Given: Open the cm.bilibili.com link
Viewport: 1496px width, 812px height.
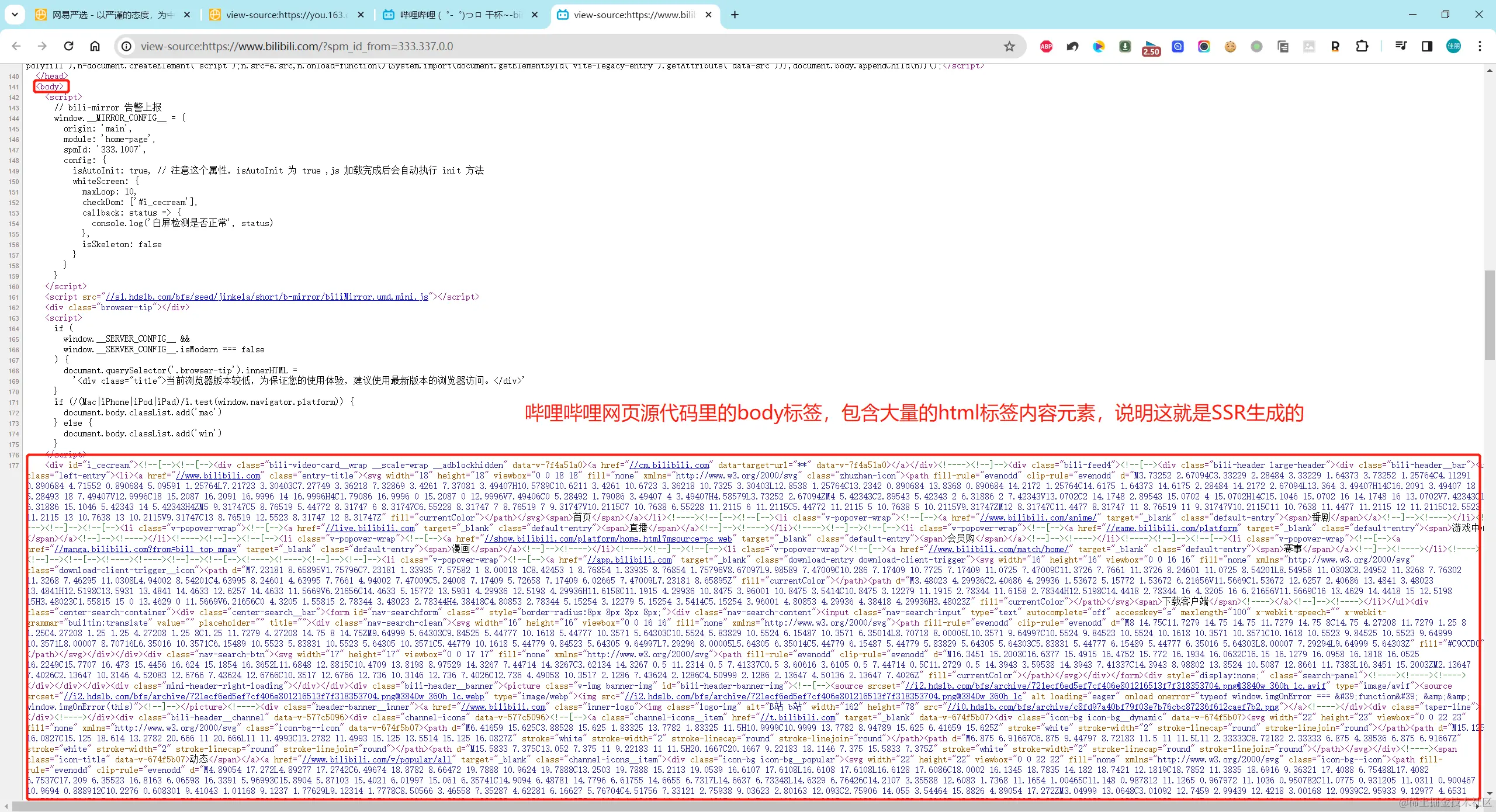Looking at the screenshot, I should (669, 465).
